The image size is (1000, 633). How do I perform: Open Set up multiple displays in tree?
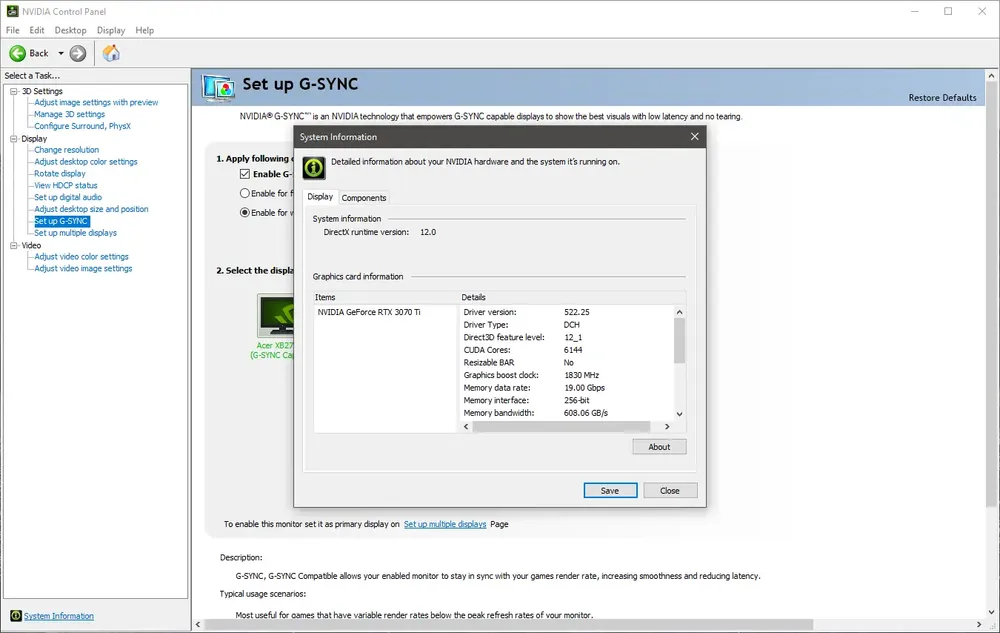76,233
